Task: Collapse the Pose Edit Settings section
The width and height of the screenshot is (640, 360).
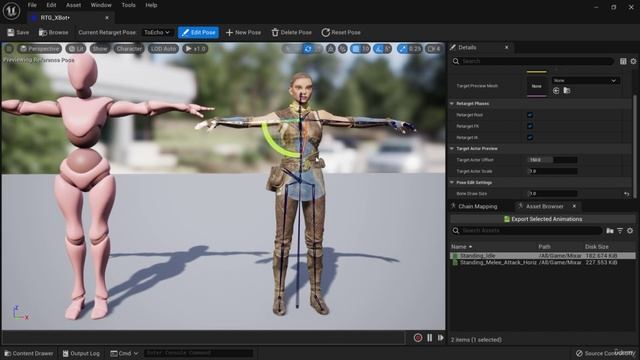Action: (x=452, y=182)
